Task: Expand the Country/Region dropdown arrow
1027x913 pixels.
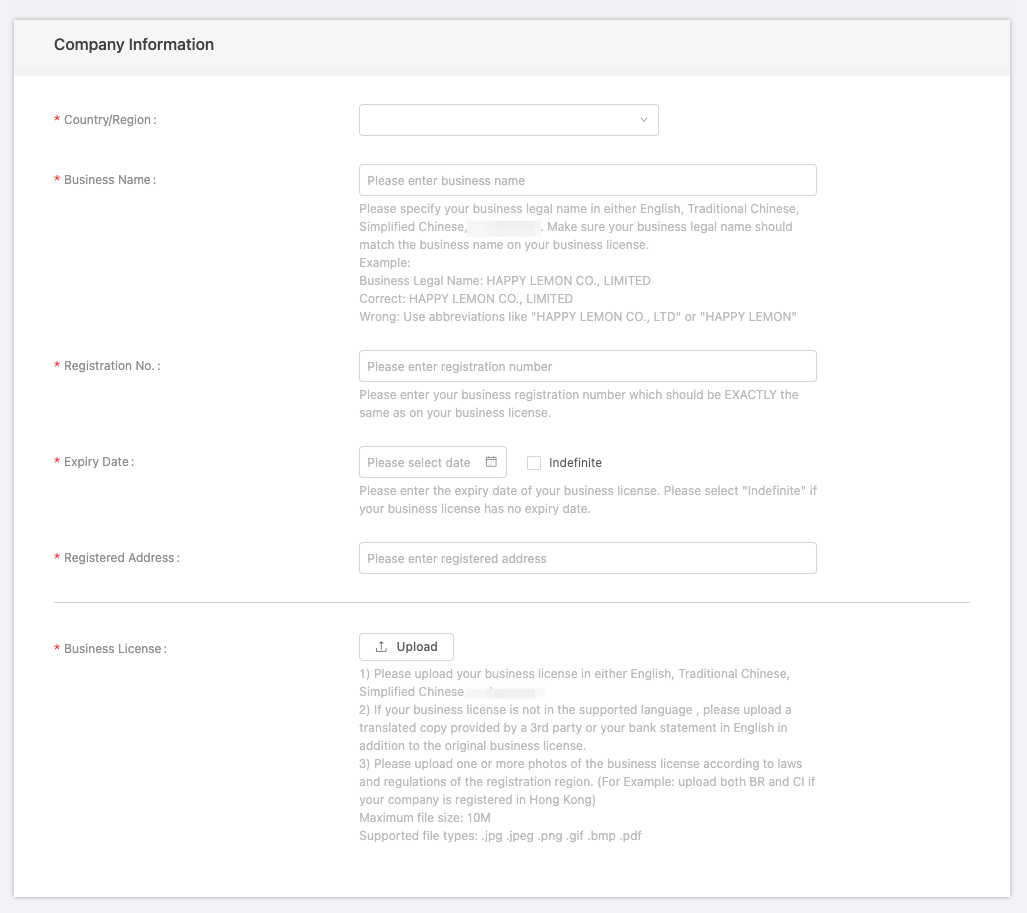Action: [643, 120]
